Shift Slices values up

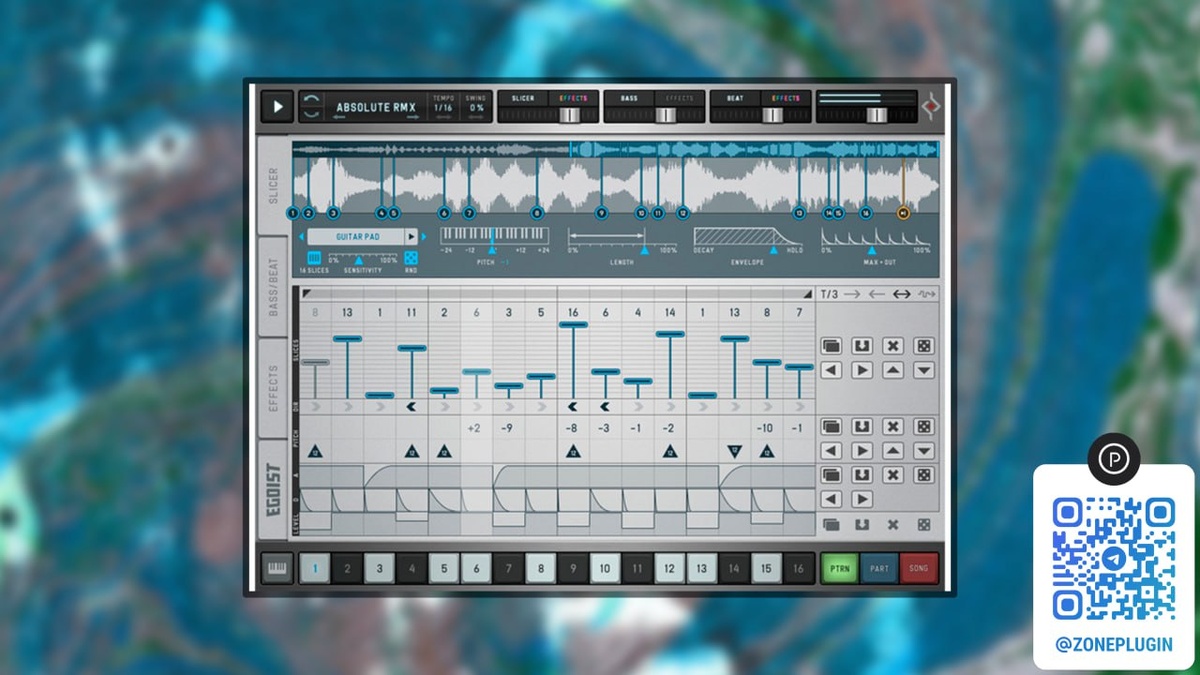click(x=893, y=370)
